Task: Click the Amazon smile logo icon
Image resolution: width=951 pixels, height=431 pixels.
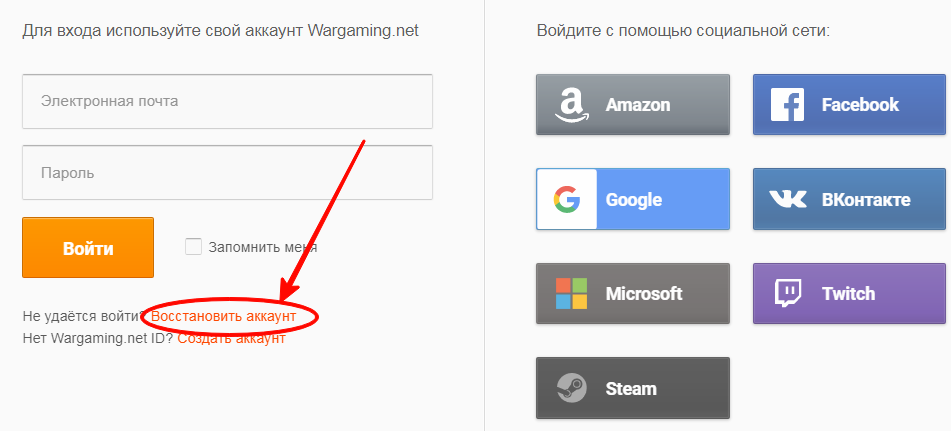Action: coord(571,104)
